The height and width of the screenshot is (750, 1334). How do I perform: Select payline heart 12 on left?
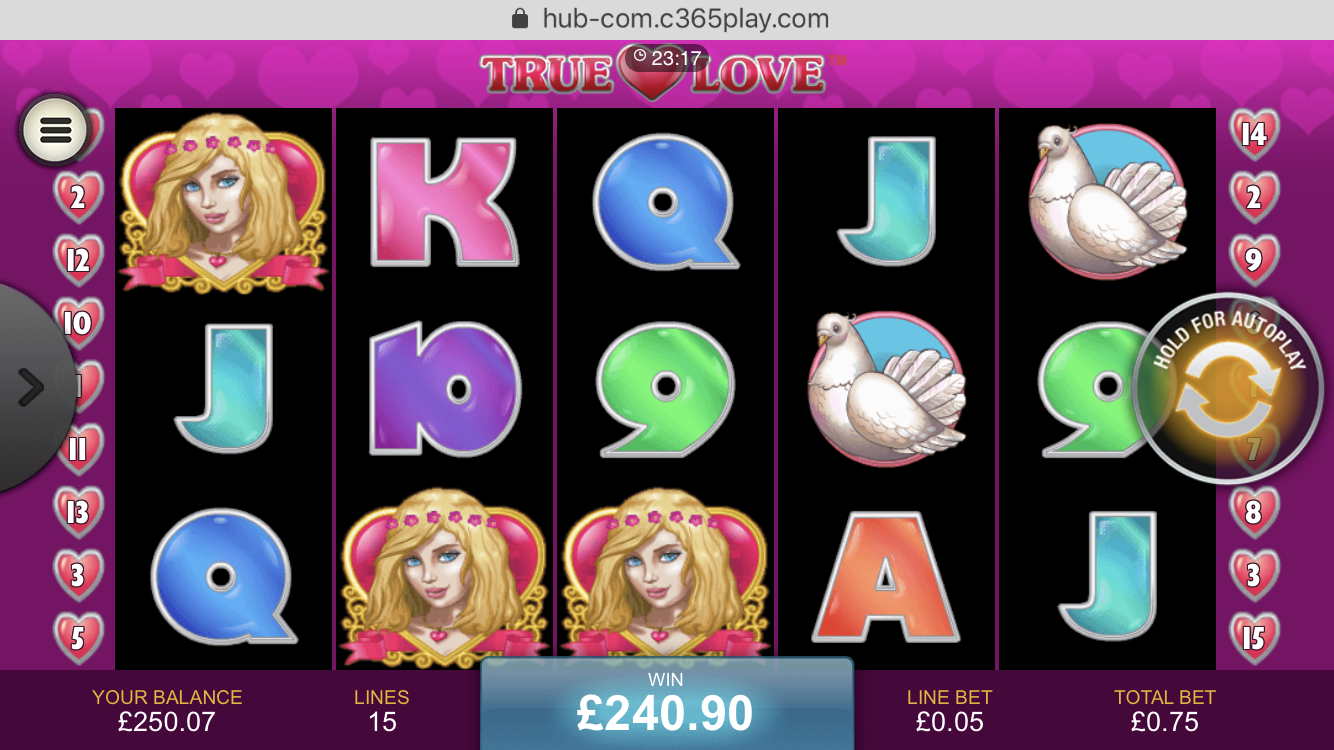pyautogui.click(x=78, y=261)
